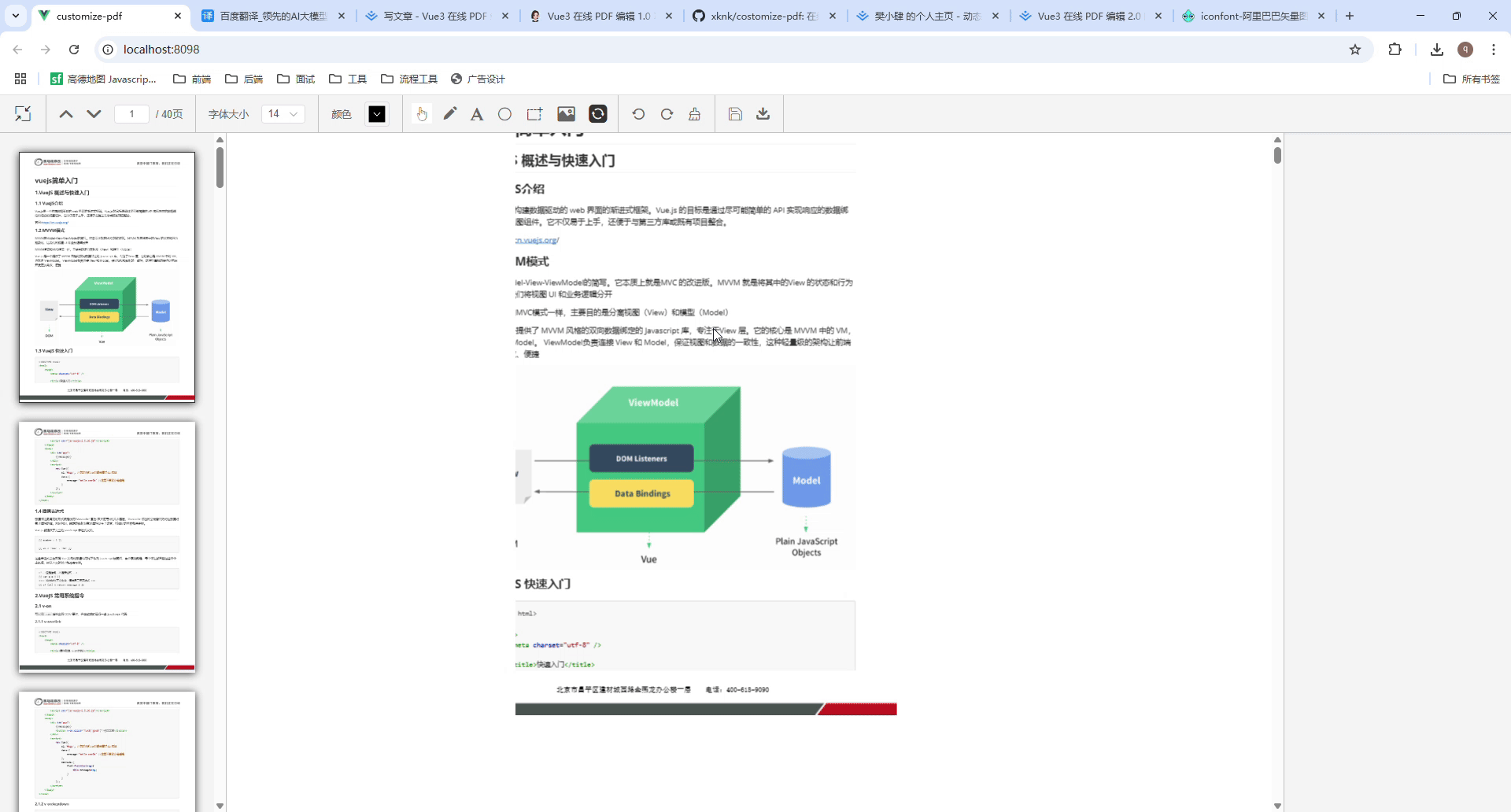1511x812 pixels.
Task: Select the text insertion tool
Action: coord(476,113)
